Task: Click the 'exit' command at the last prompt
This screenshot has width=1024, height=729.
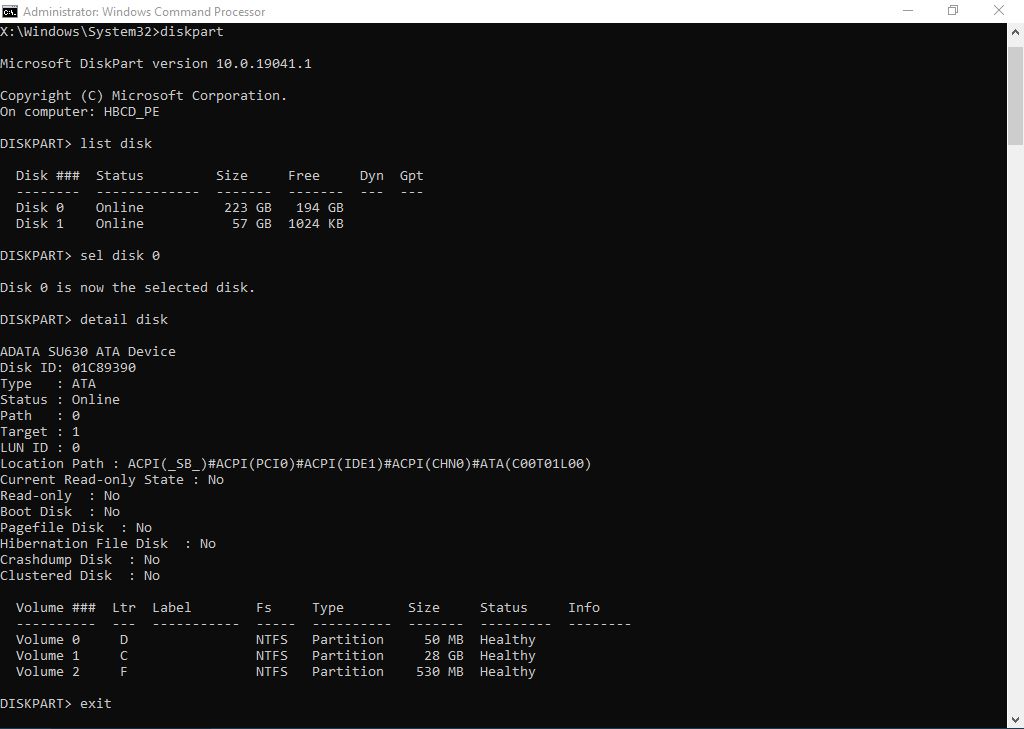Action: point(96,704)
